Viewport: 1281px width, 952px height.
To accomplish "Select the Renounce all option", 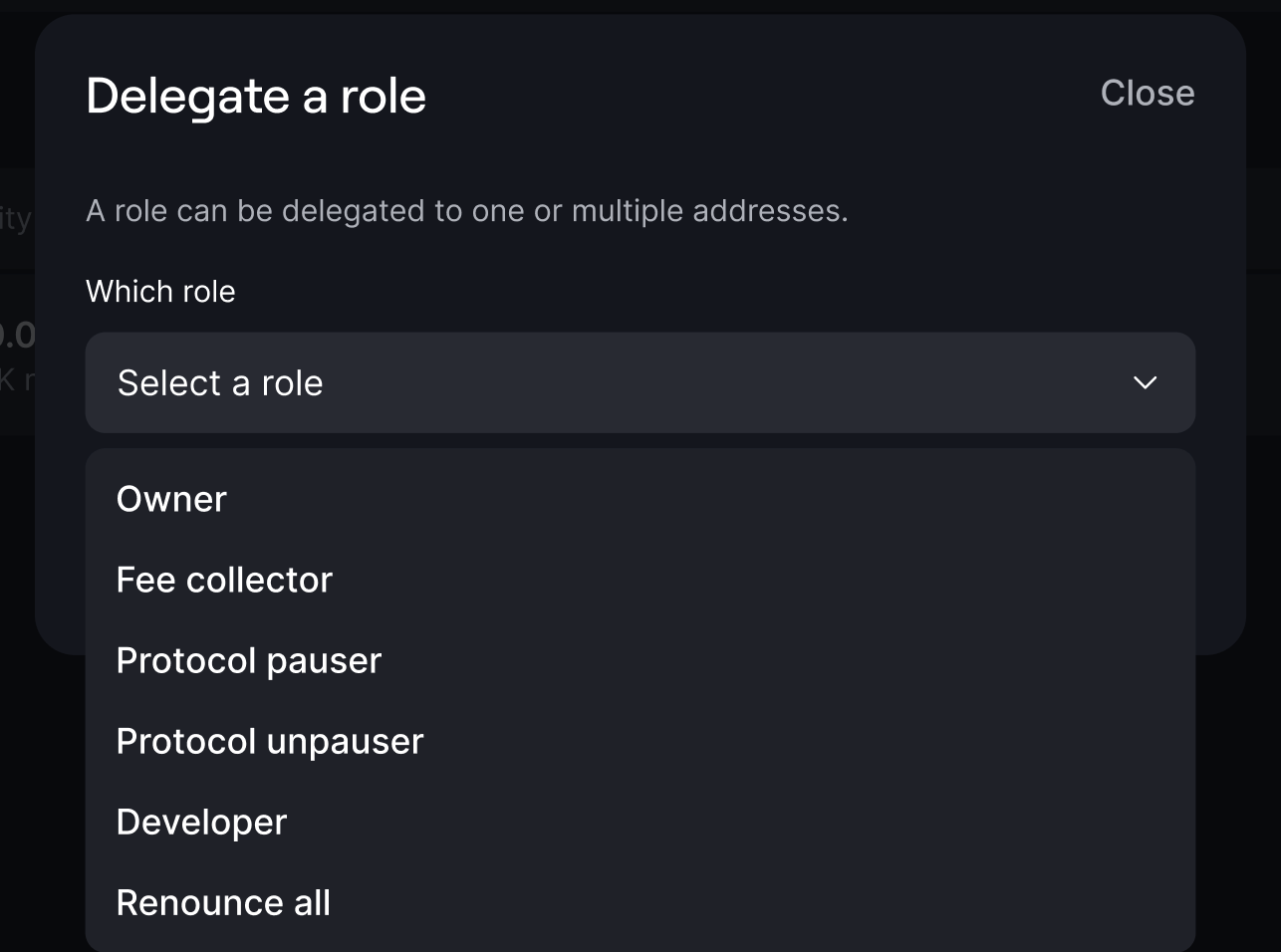I will pyautogui.click(x=223, y=902).
